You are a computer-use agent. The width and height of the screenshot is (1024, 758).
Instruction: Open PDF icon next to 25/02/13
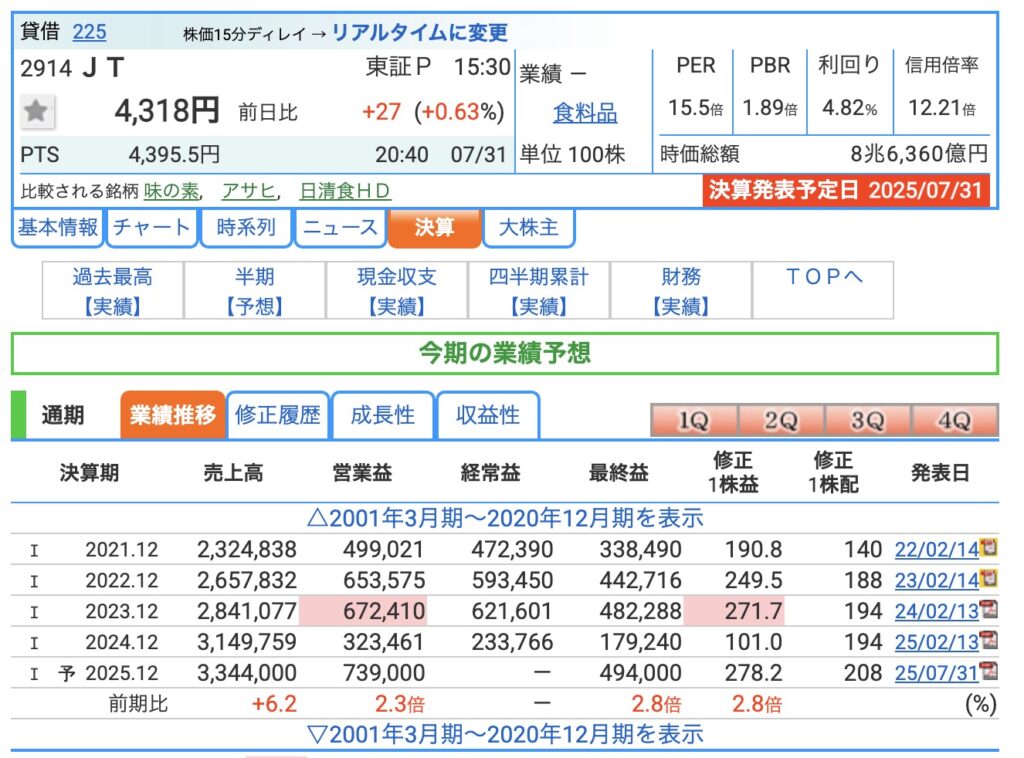(989, 640)
